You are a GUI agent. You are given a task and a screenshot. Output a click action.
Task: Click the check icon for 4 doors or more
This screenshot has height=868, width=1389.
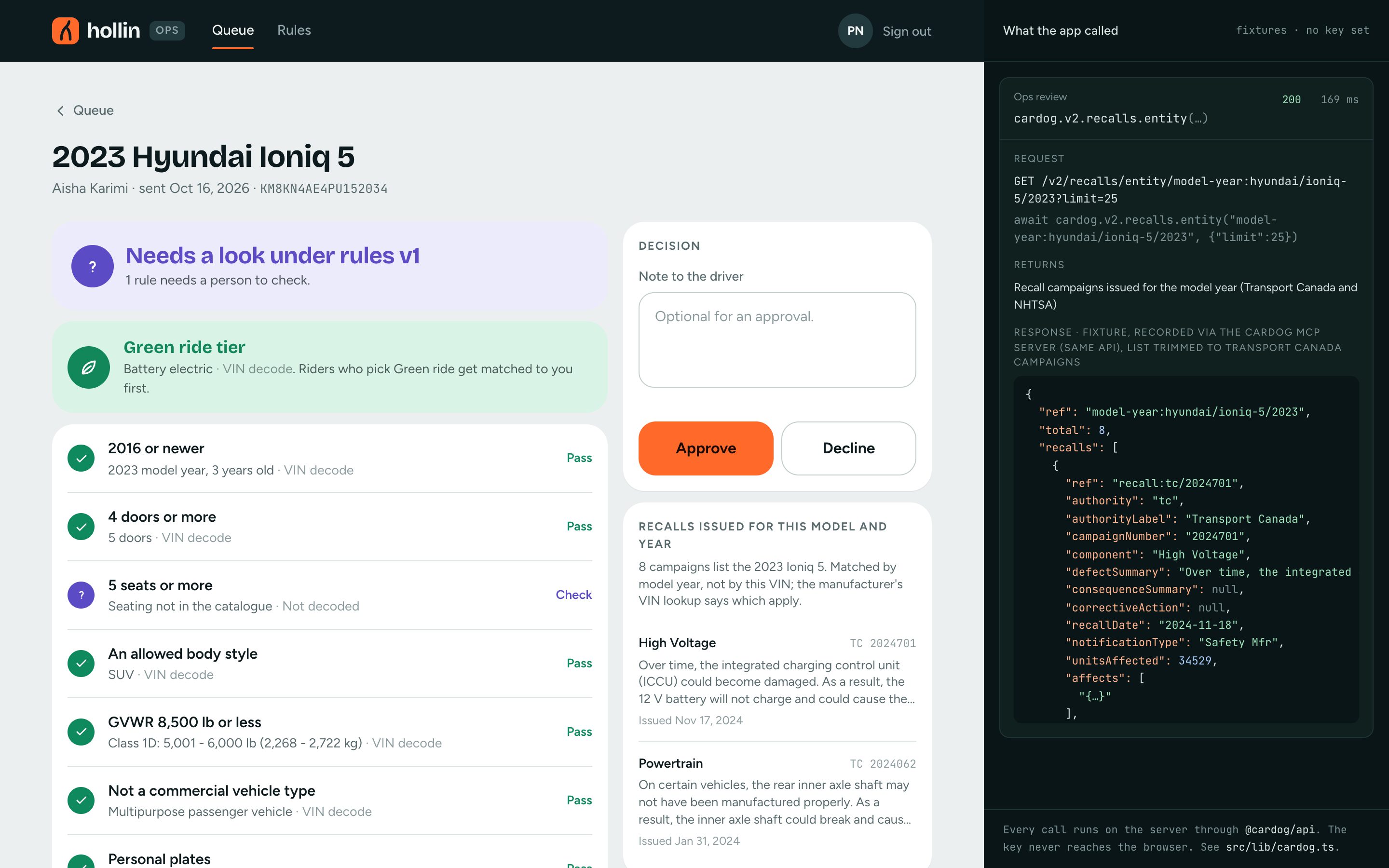point(81,527)
